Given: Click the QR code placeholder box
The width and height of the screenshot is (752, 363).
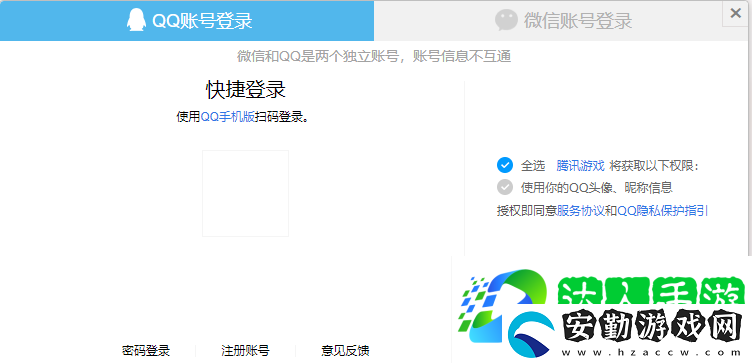Looking at the screenshot, I should pyautogui.click(x=245, y=193).
